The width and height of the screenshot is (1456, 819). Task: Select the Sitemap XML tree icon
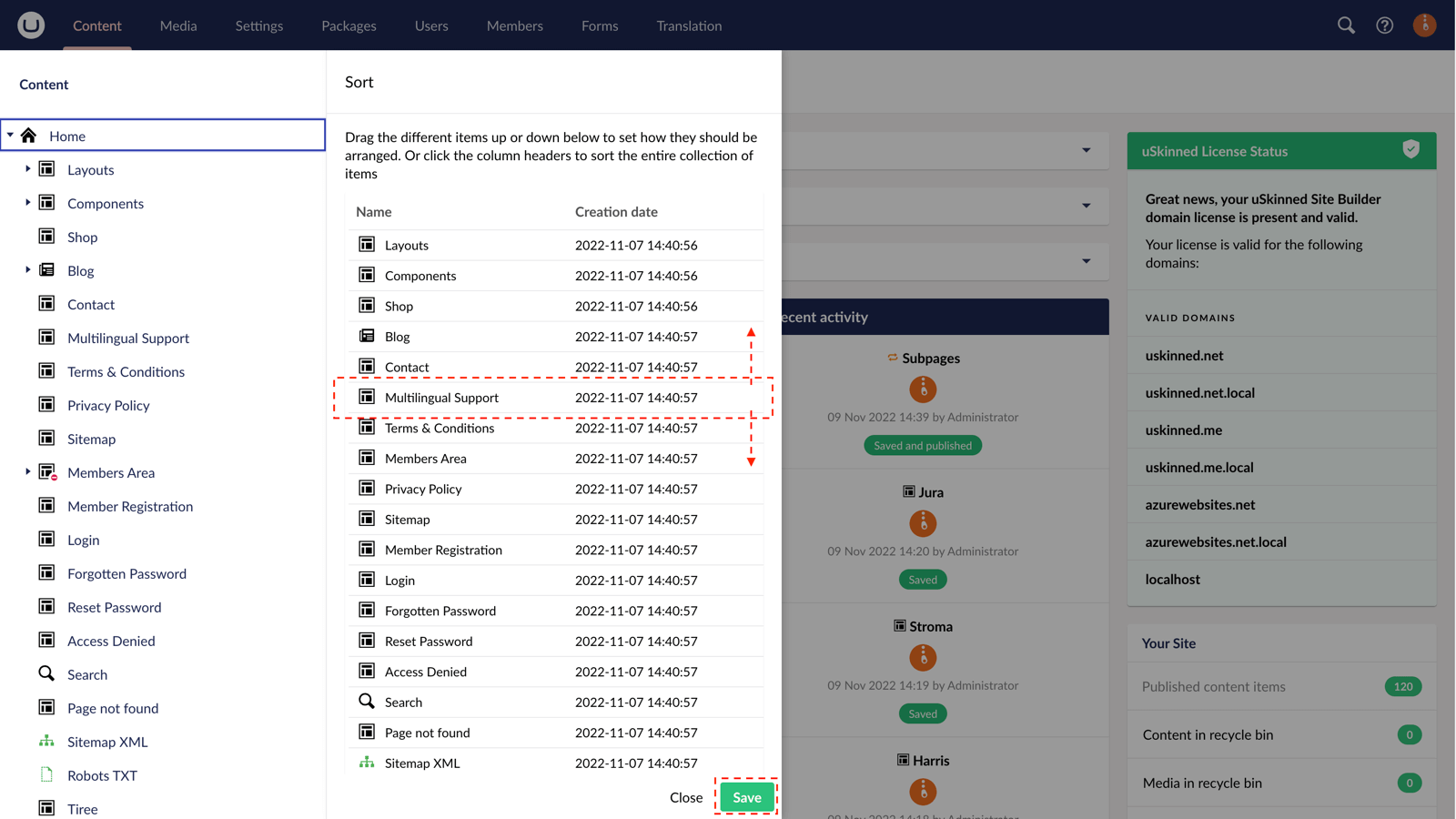46,742
